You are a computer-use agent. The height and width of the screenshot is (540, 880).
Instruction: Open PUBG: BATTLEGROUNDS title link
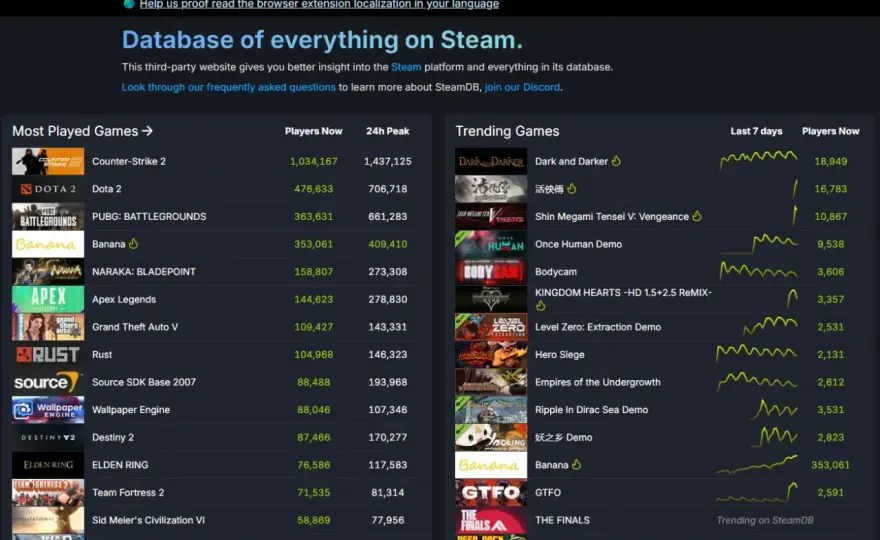point(149,216)
